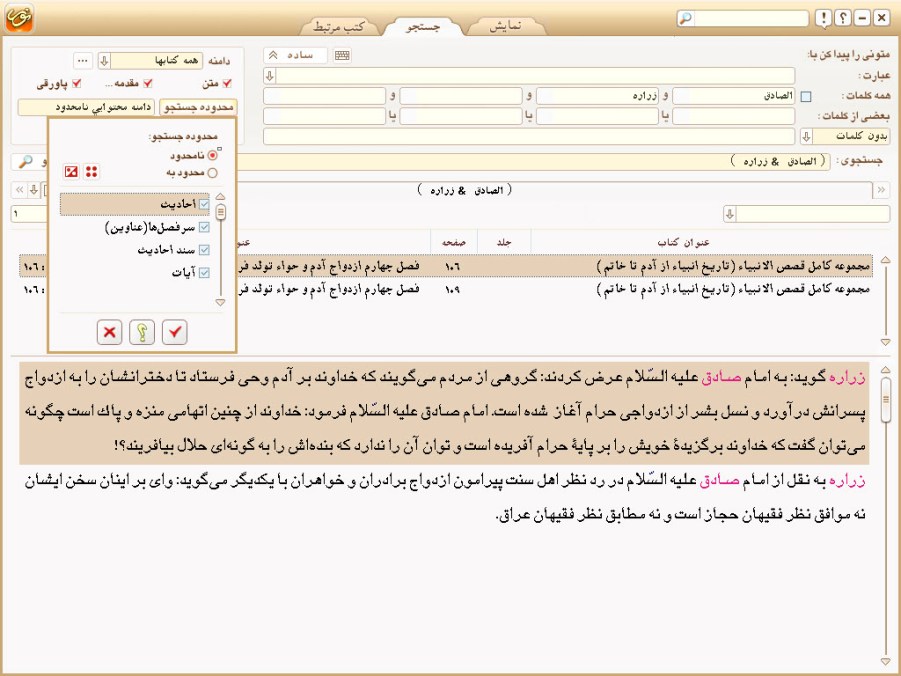Viewport: 901px width, 676px height.
Task: Click the second paragraph ending with فقیهان عراق
Action: click(x=444, y=497)
